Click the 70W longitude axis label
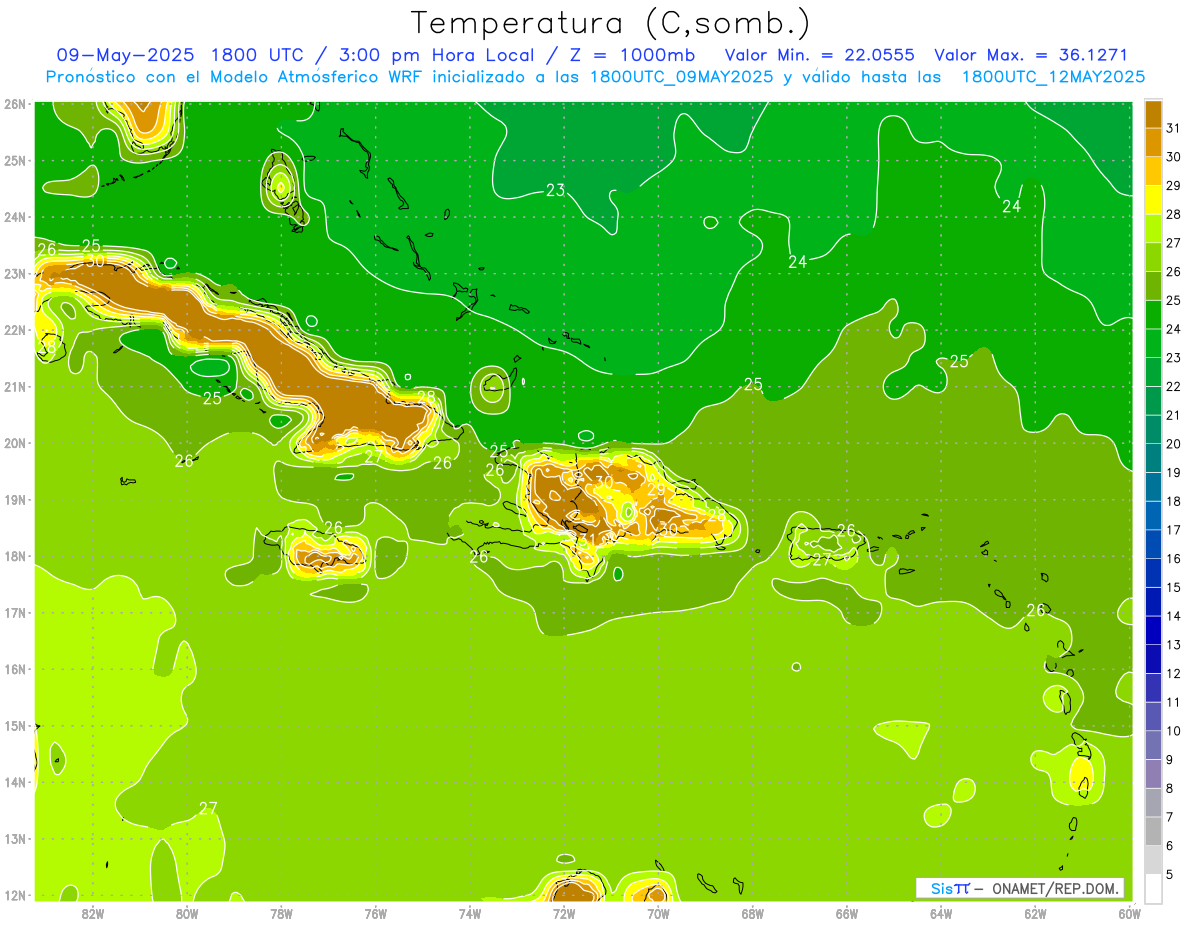 pyautogui.click(x=658, y=913)
